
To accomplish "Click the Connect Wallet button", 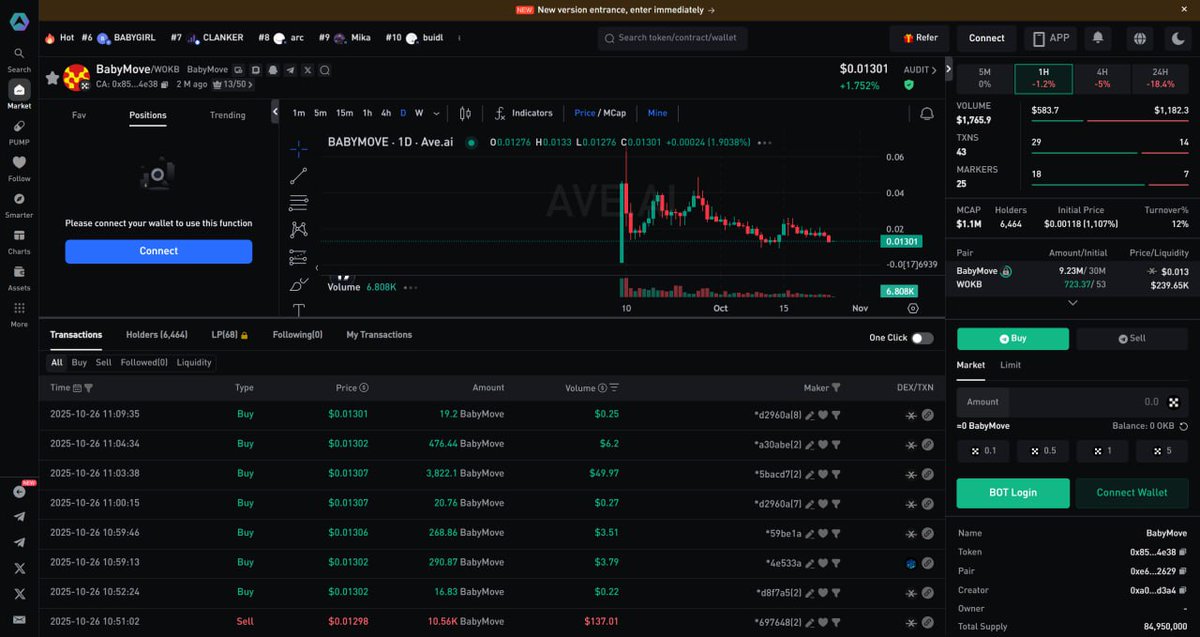I will coord(1132,493).
